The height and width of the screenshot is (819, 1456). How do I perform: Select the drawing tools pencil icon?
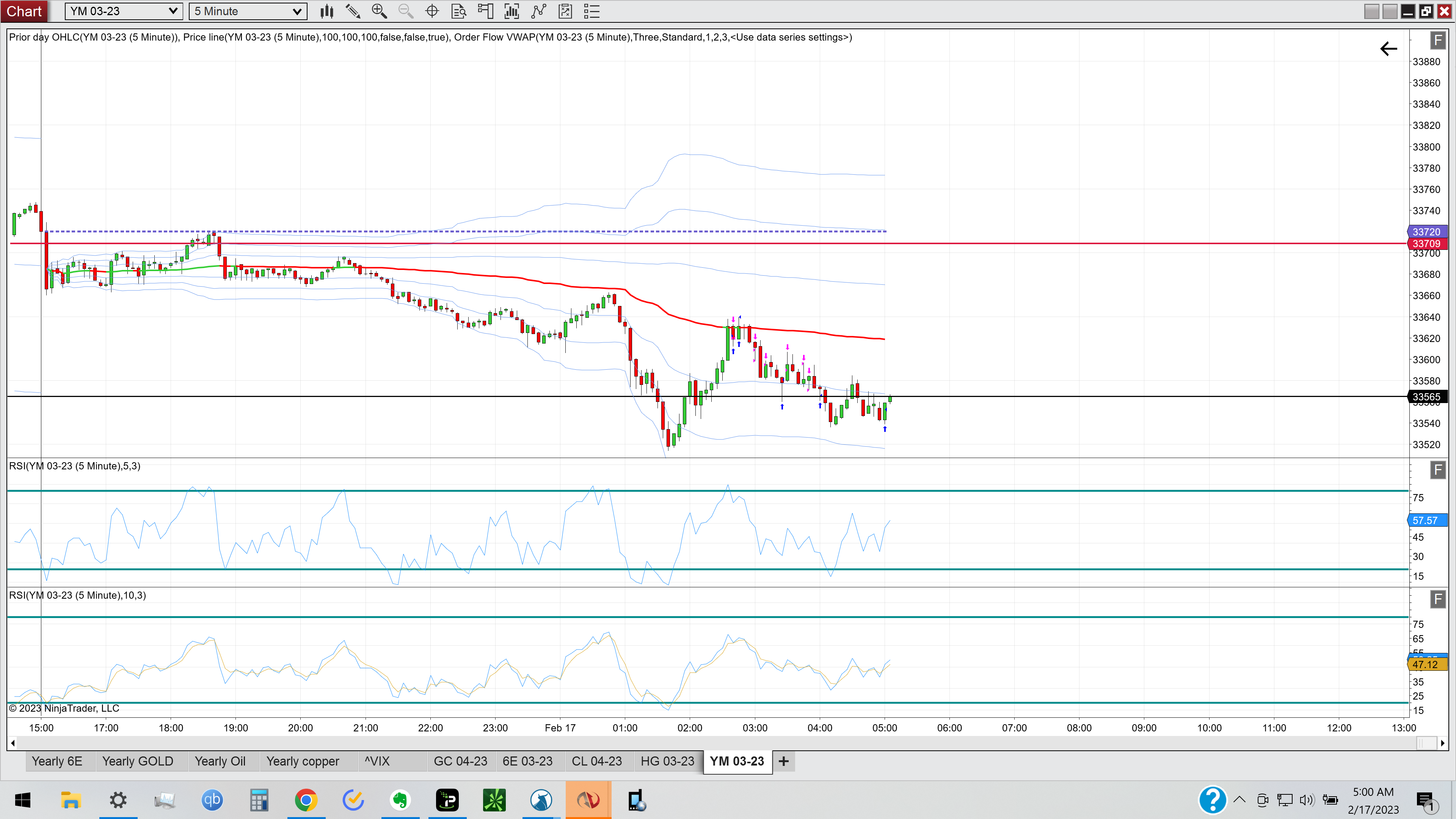tap(353, 11)
